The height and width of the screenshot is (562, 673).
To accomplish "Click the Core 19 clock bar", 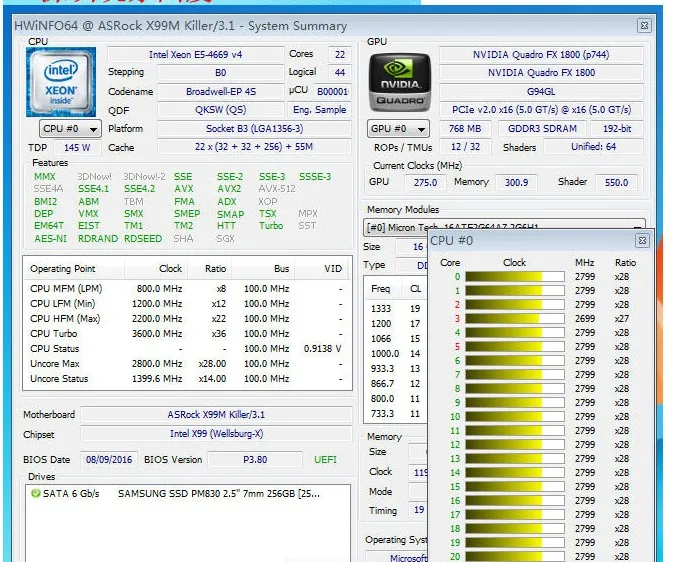I will pos(515,542).
